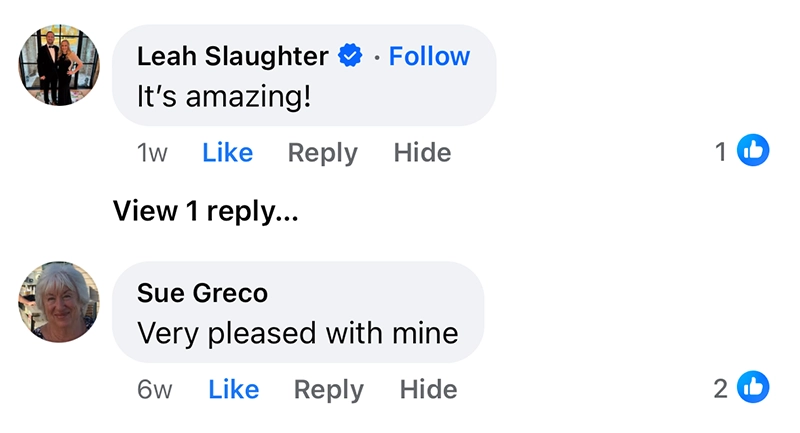Hide Leah Slaughter's comment
The width and height of the screenshot is (800, 433).
pos(422,153)
